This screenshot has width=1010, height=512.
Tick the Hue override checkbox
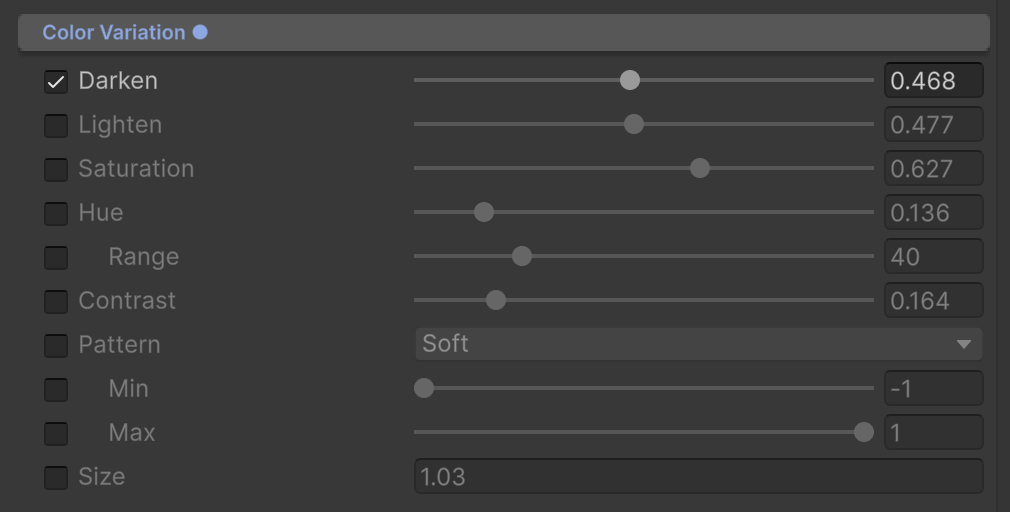[x=56, y=213]
